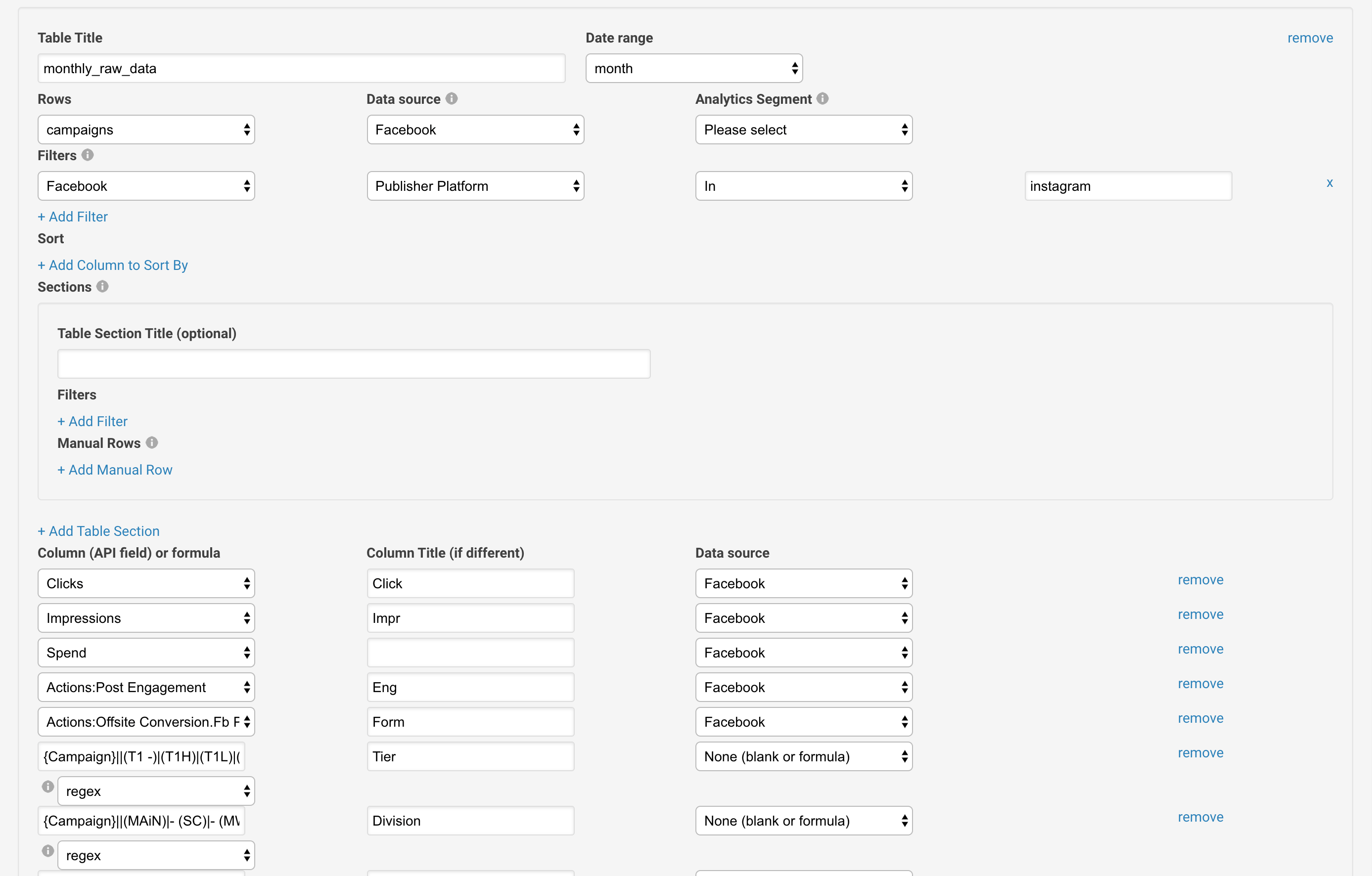Open the Date range month dropdown
The width and height of the screenshot is (1372, 876).
tap(693, 68)
